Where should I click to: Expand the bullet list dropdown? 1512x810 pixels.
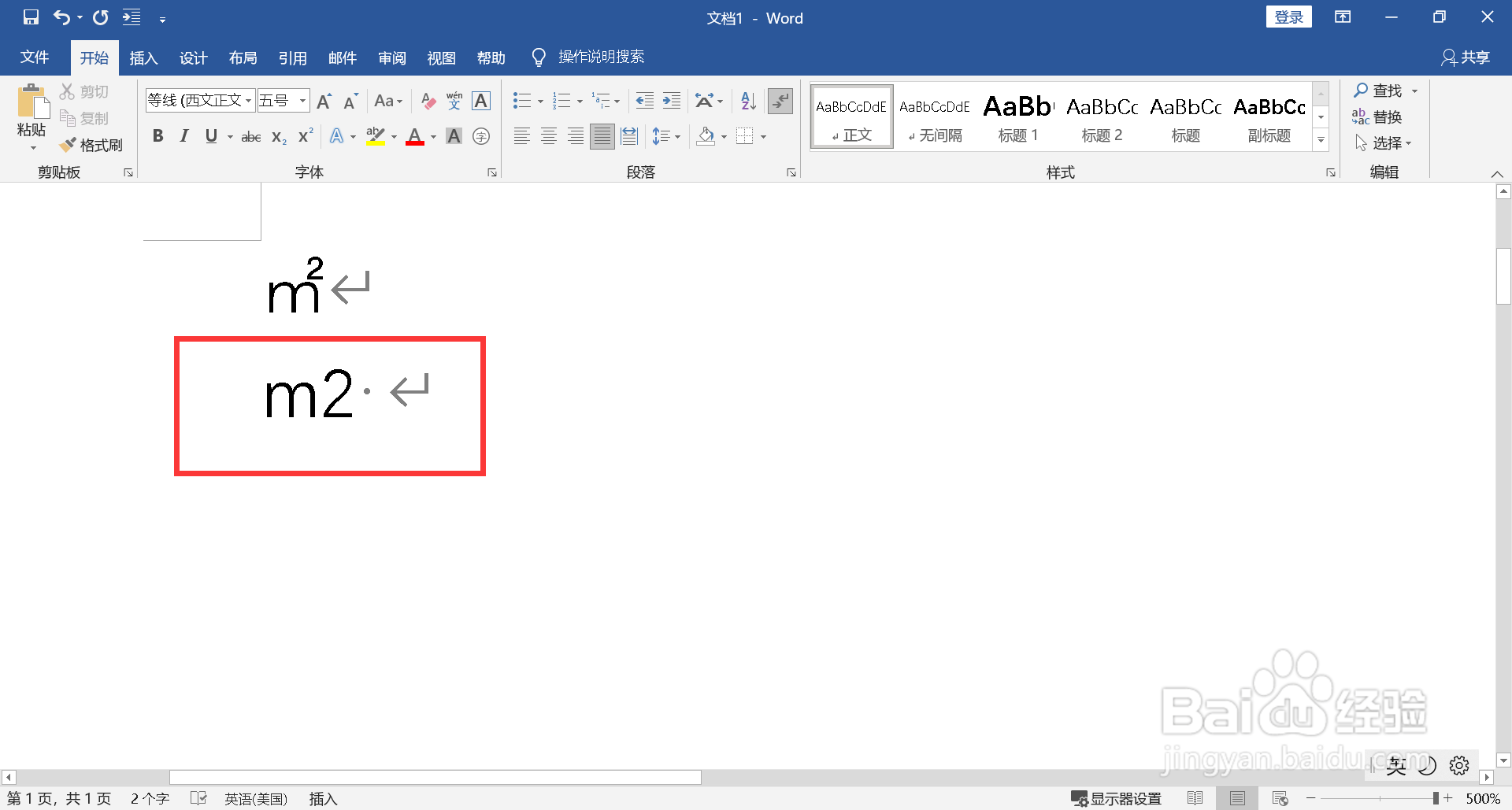tap(540, 102)
